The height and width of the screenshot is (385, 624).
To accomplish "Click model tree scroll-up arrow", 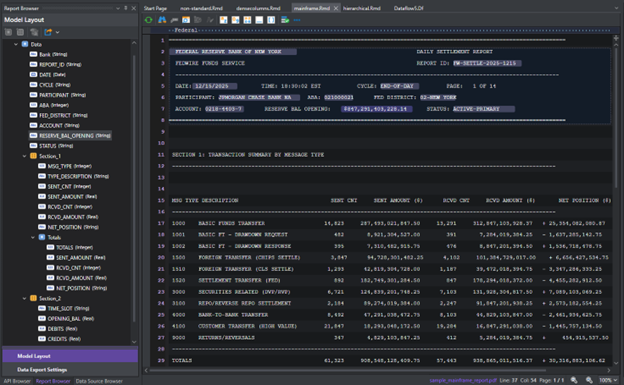I will click(x=134, y=43).
